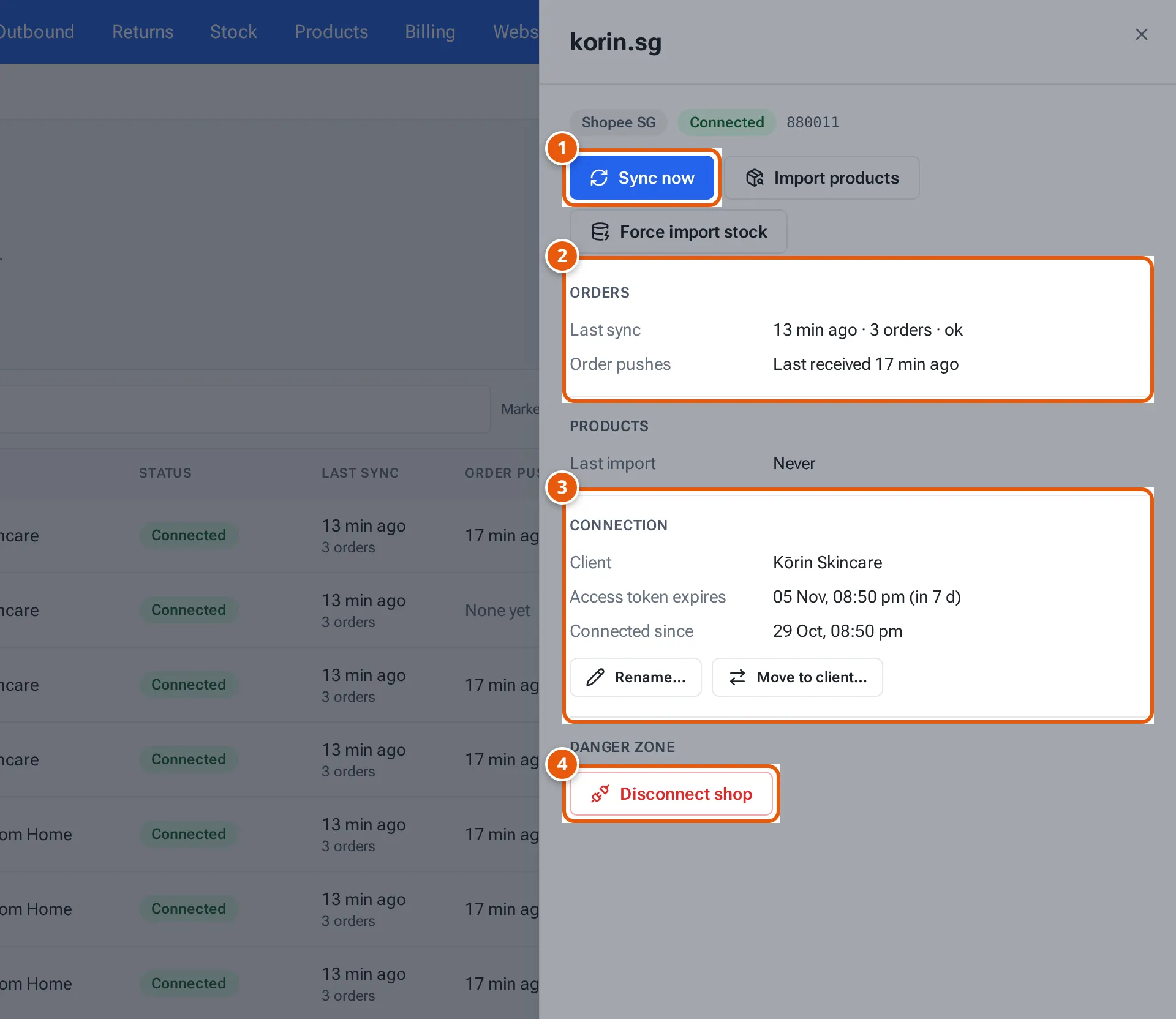Click Import products button

point(822,178)
